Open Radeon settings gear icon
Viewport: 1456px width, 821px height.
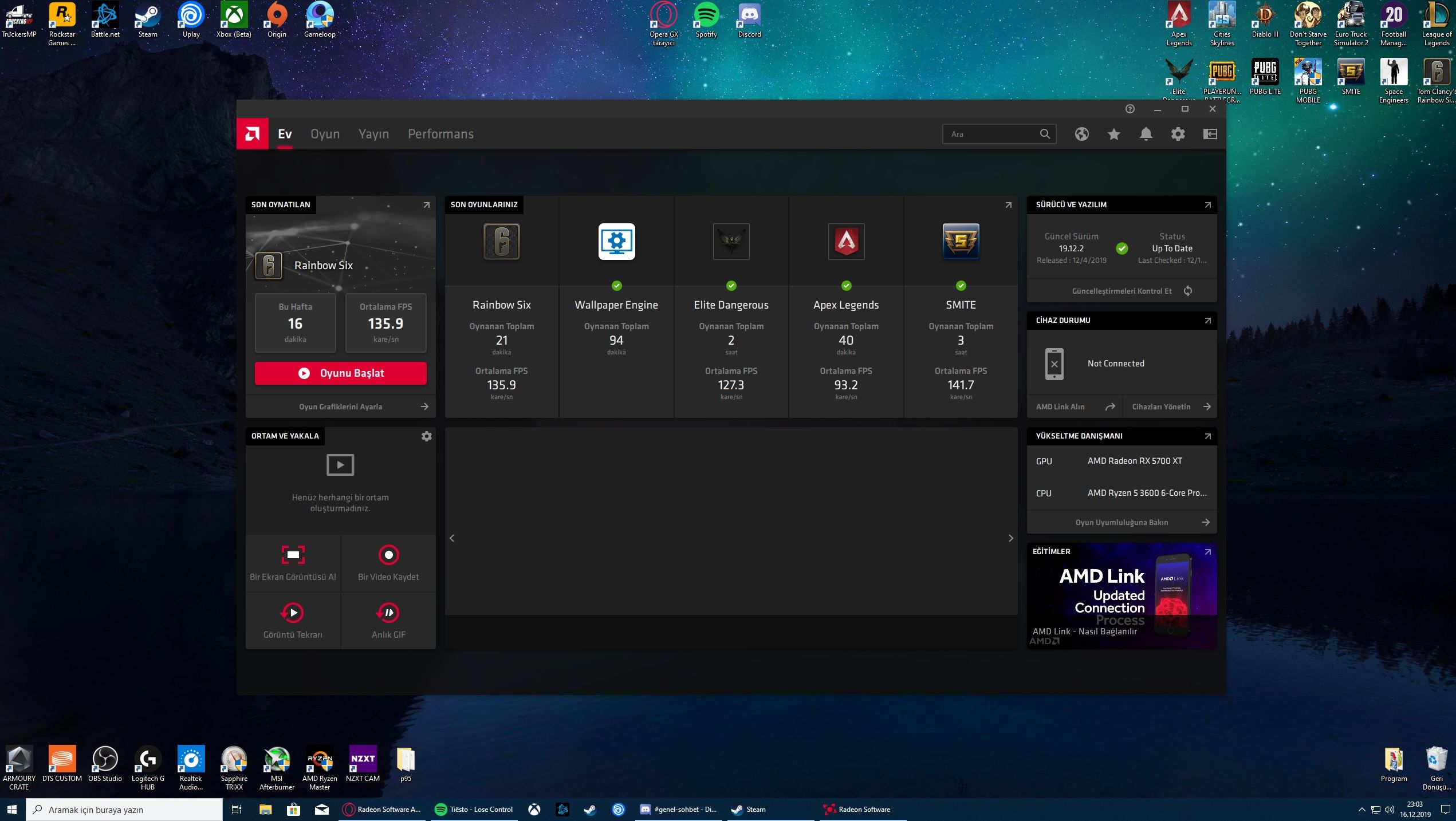tap(1178, 134)
